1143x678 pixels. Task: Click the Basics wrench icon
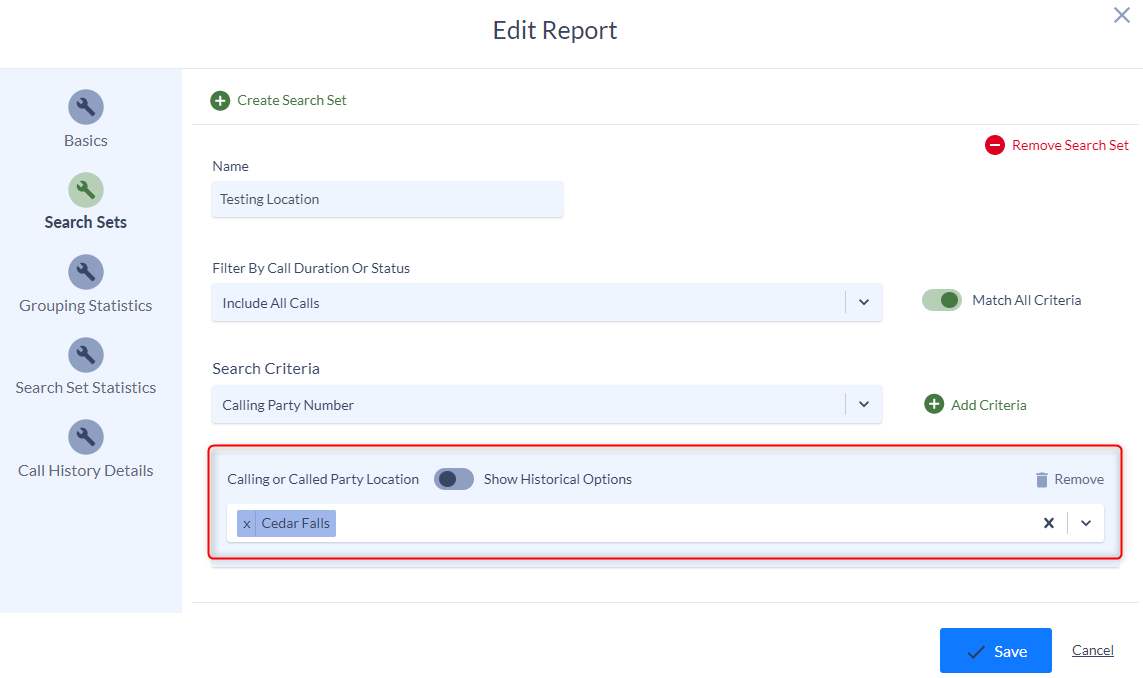pos(85,107)
